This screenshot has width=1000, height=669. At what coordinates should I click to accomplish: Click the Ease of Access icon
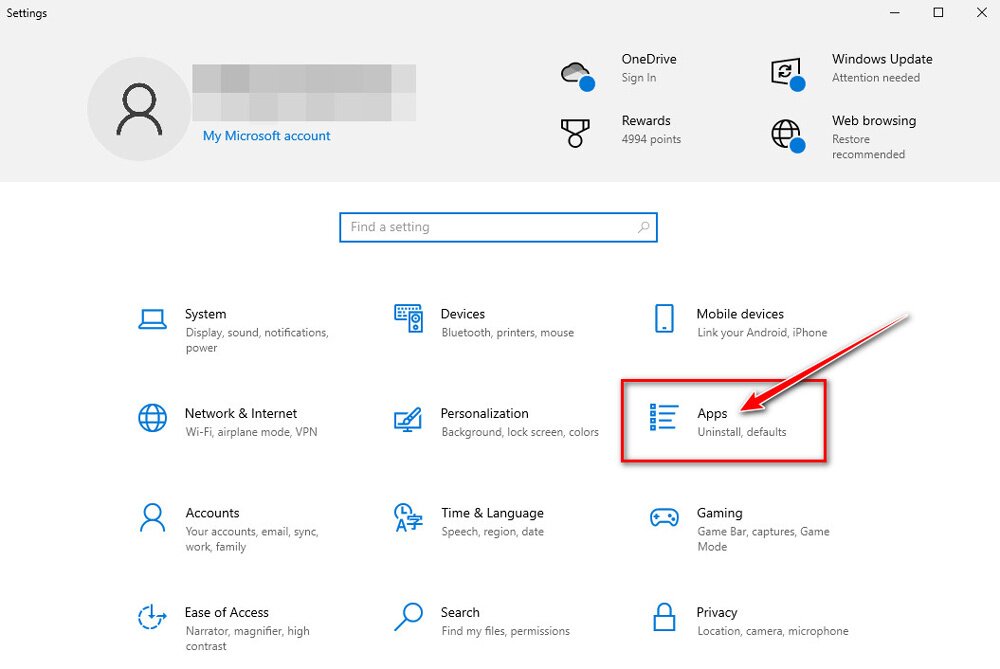(x=152, y=617)
